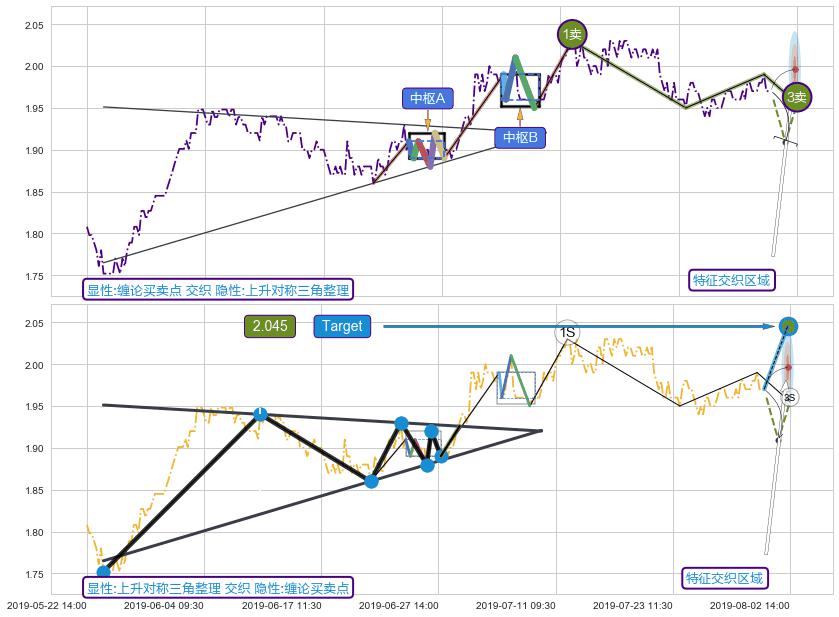Click target endpoint dot at 2.045 level

coord(788,326)
